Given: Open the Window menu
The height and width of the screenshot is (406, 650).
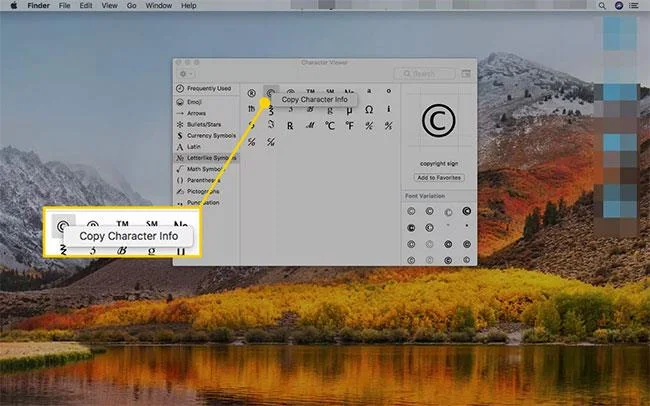Looking at the screenshot, I should click(x=159, y=6).
